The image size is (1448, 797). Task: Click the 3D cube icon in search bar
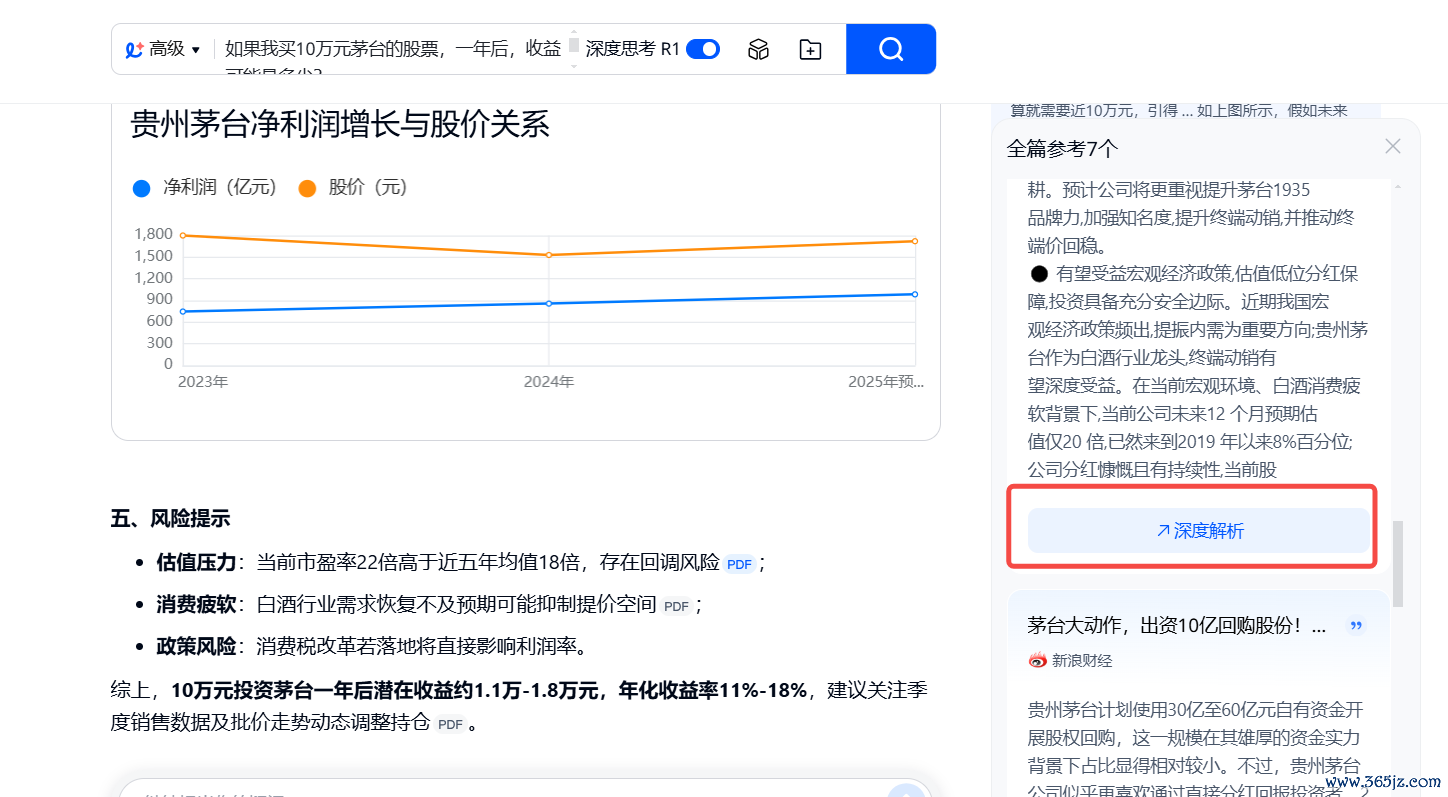click(x=759, y=49)
